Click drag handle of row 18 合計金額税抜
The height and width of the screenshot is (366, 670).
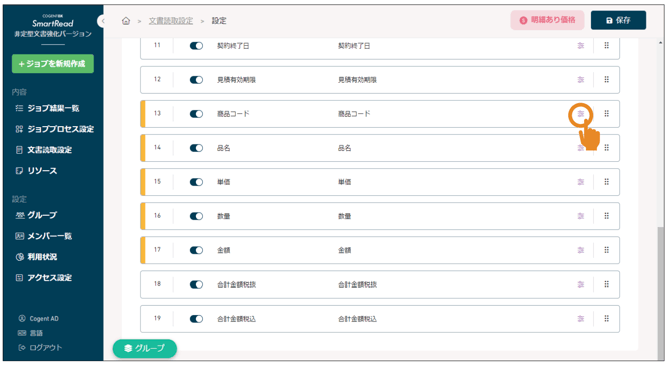(606, 284)
